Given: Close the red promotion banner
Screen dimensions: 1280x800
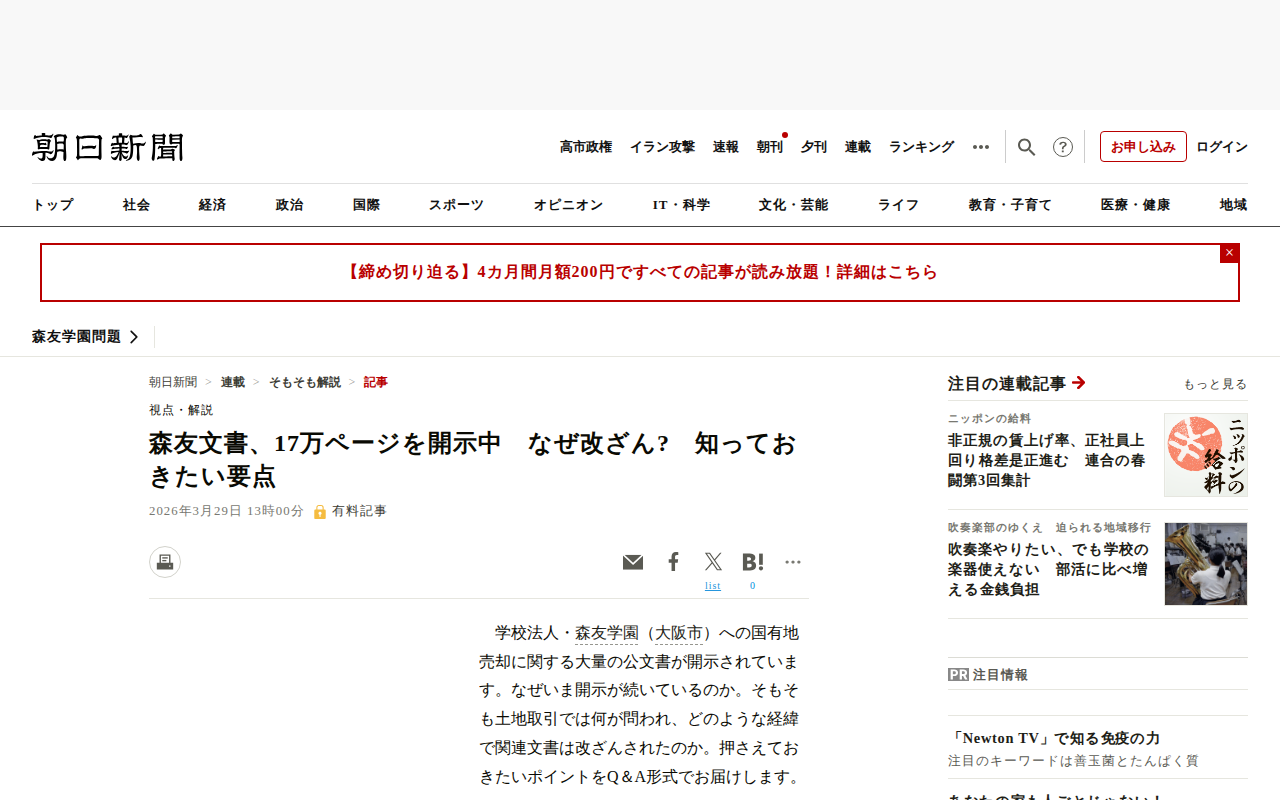Looking at the screenshot, I should 1229,253.
